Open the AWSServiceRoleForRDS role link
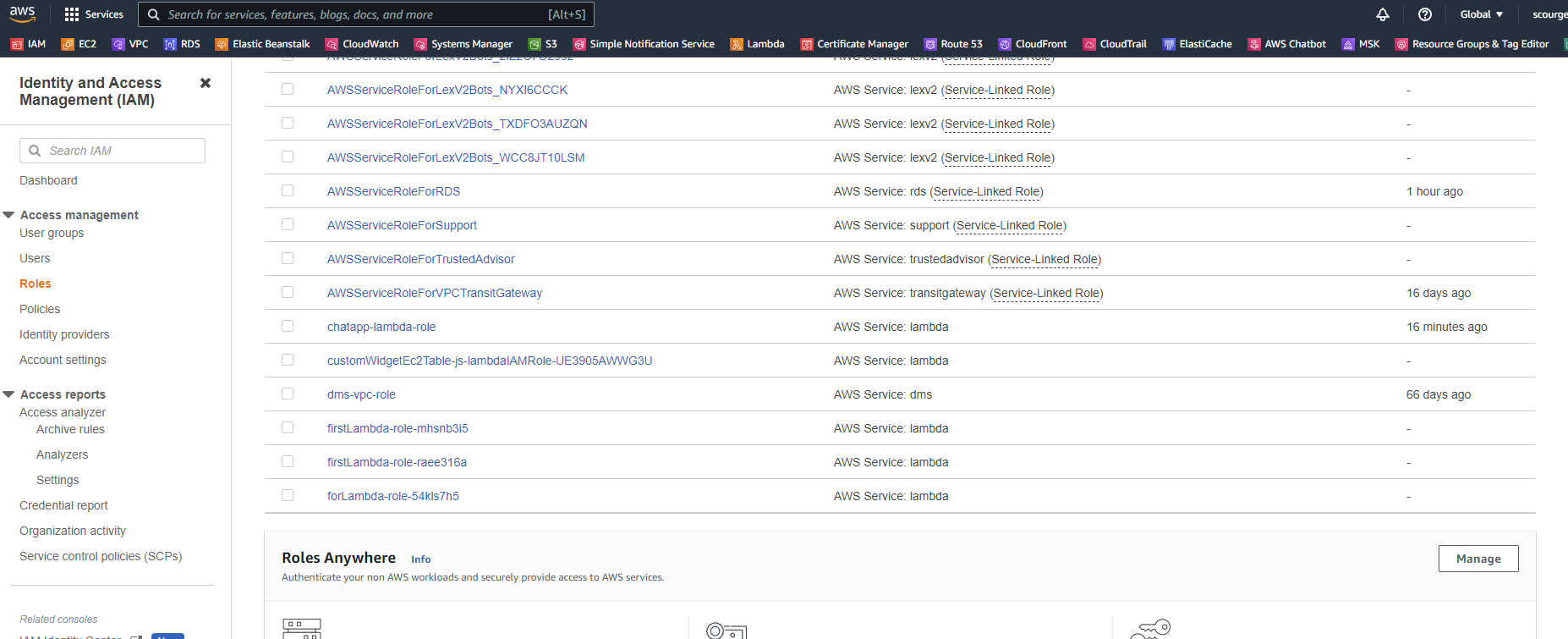Viewport: 1568px width, 639px height. point(393,191)
